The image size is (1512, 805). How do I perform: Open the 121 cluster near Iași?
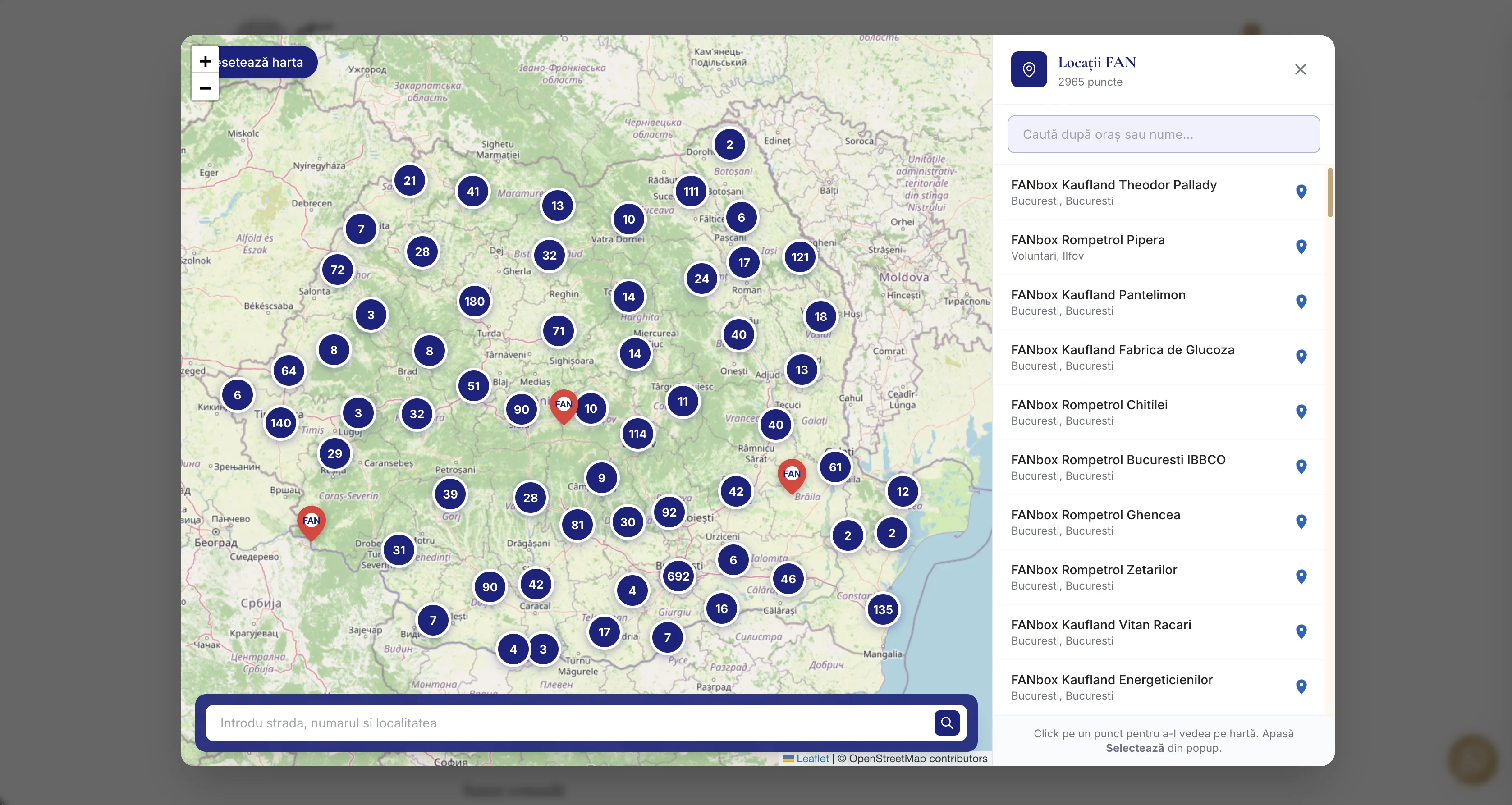800,257
